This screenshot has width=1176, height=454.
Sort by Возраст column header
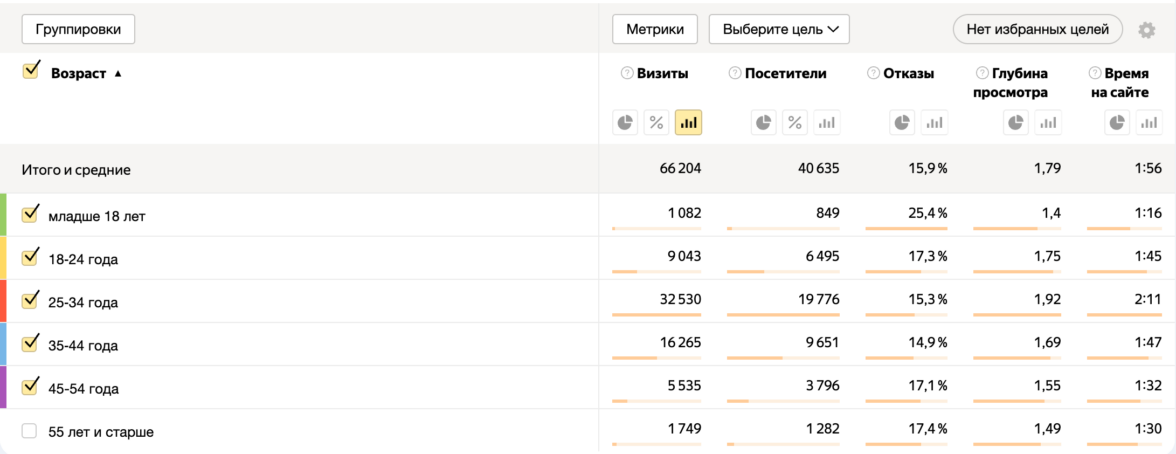coord(78,73)
